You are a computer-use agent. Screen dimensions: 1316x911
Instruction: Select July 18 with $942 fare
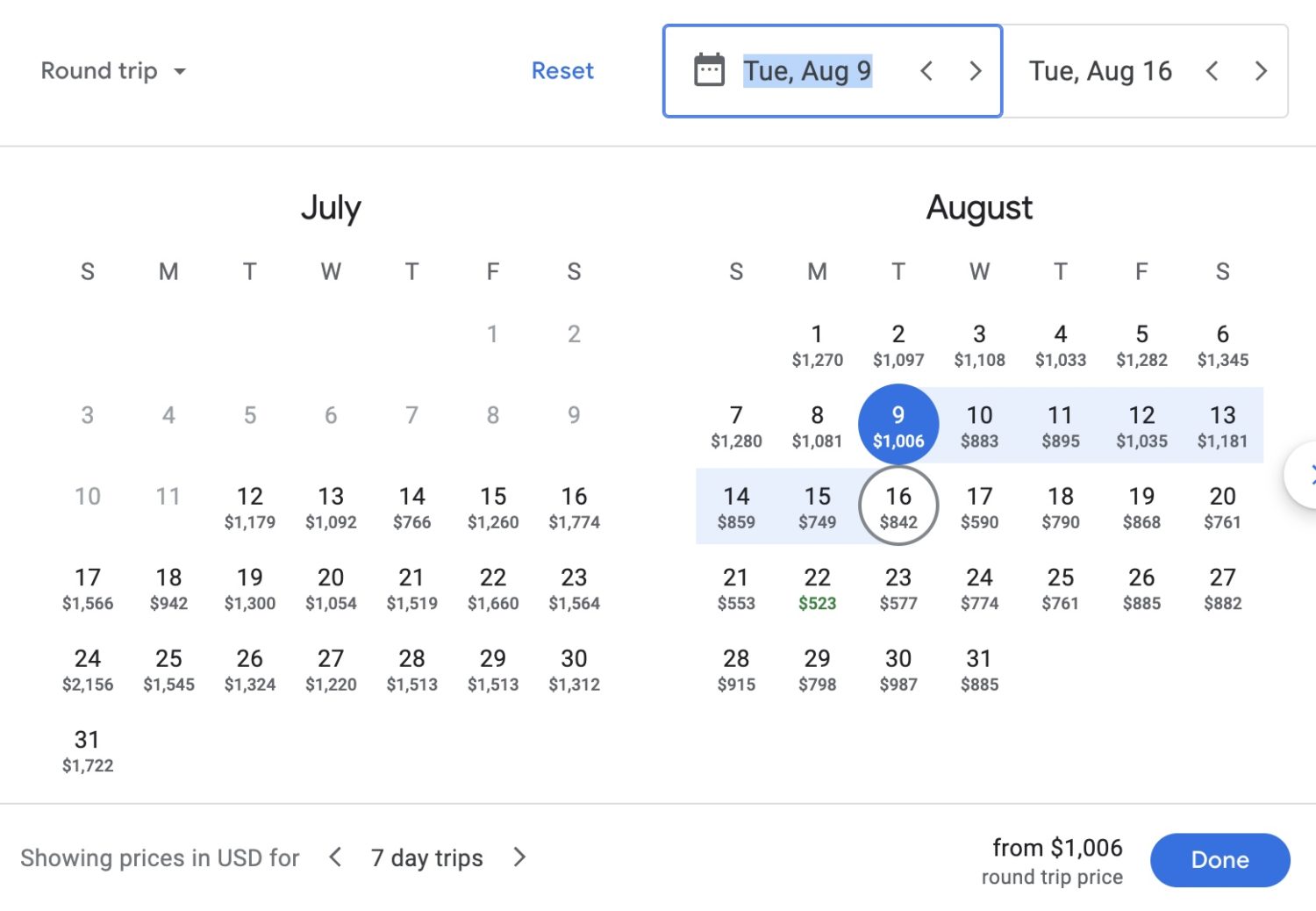(168, 588)
